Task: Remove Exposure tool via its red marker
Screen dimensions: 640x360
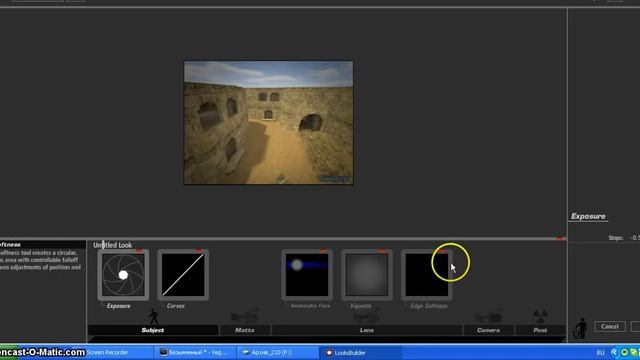Action: pos(139,251)
